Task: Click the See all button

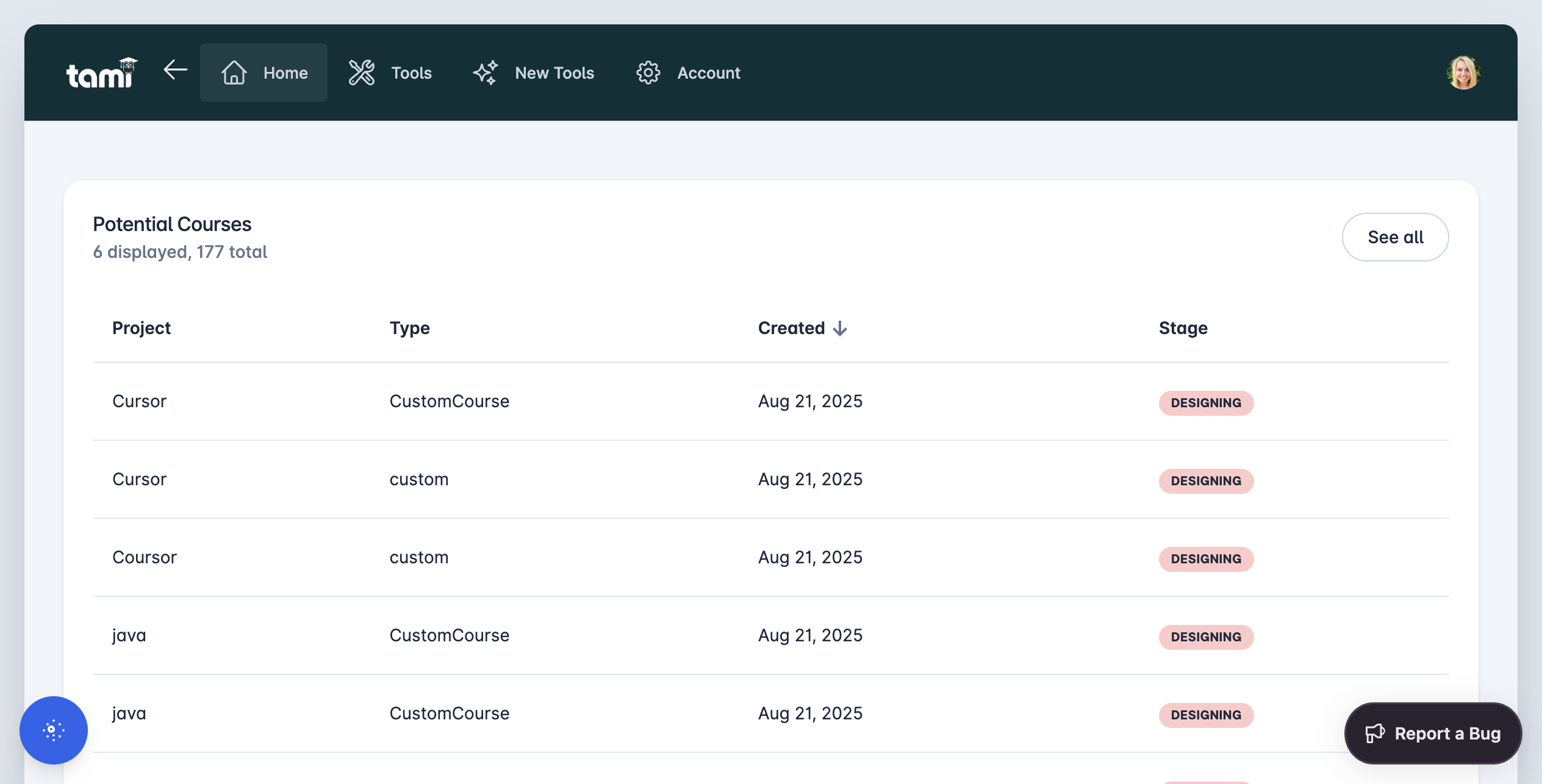Action: (x=1395, y=237)
